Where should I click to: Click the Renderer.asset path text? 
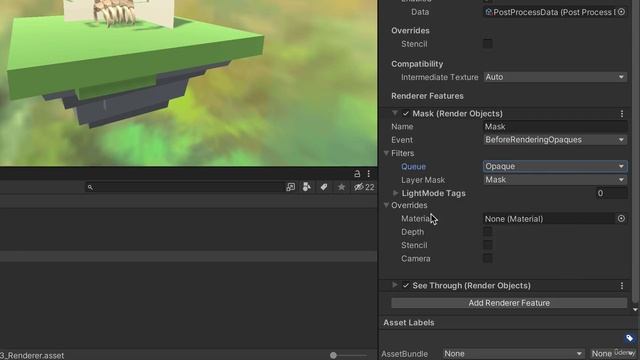(32, 356)
